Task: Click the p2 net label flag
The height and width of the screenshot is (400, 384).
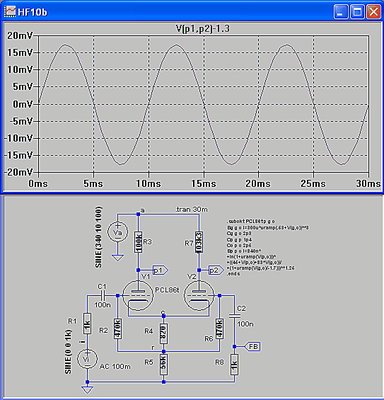Action: tap(216, 270)
